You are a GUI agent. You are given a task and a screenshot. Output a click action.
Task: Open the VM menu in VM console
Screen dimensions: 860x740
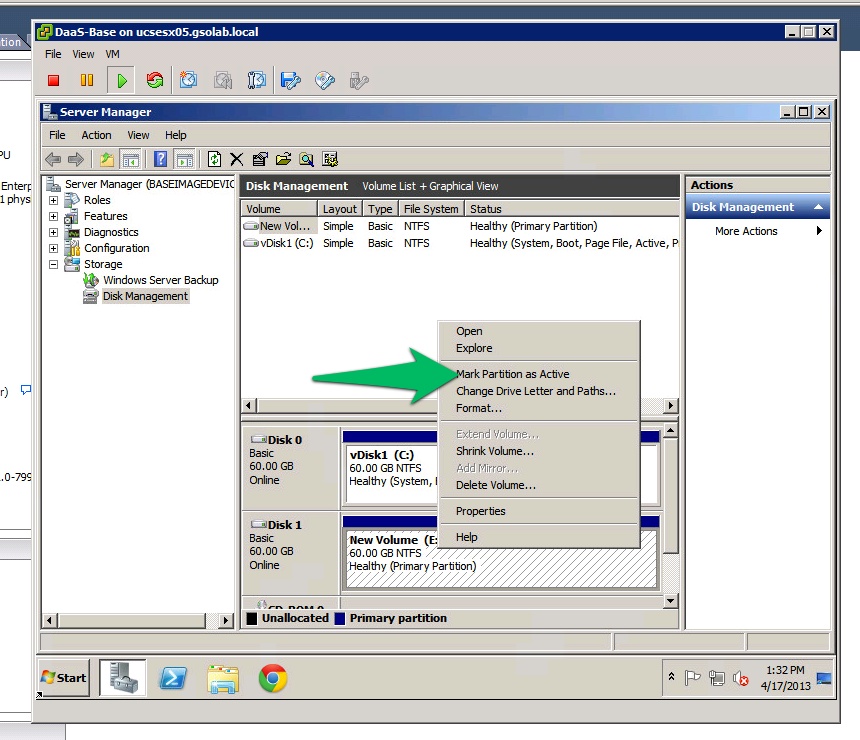coord(112,54)
